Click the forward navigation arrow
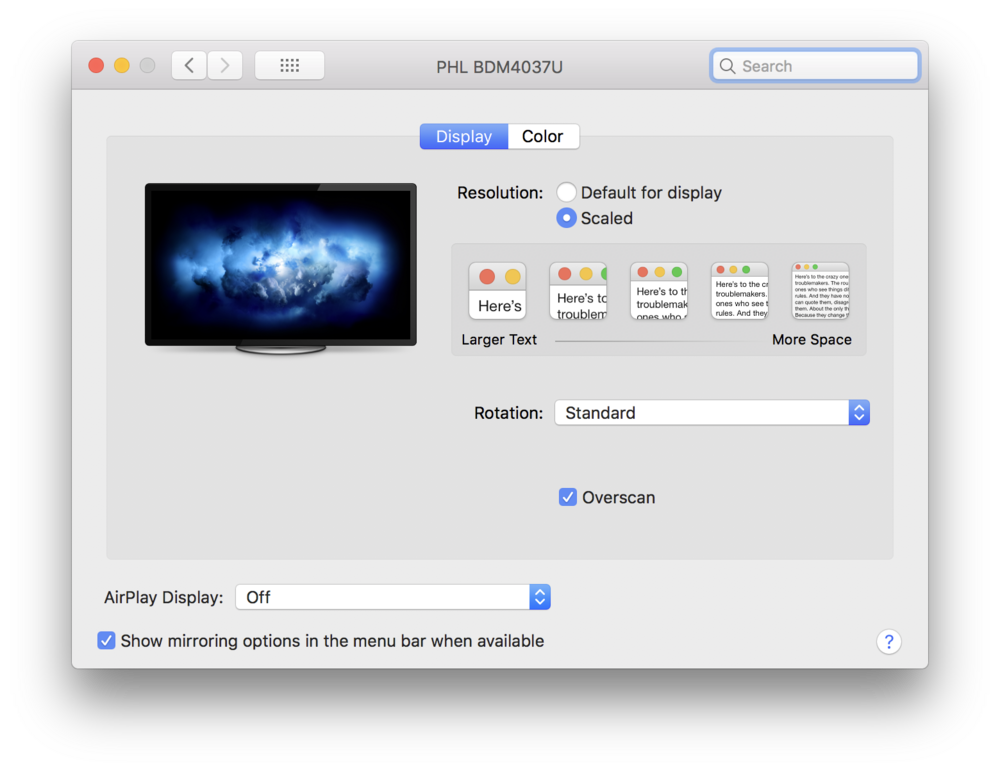The height and width of the screenshot is (771, 1000). point(225,66)
